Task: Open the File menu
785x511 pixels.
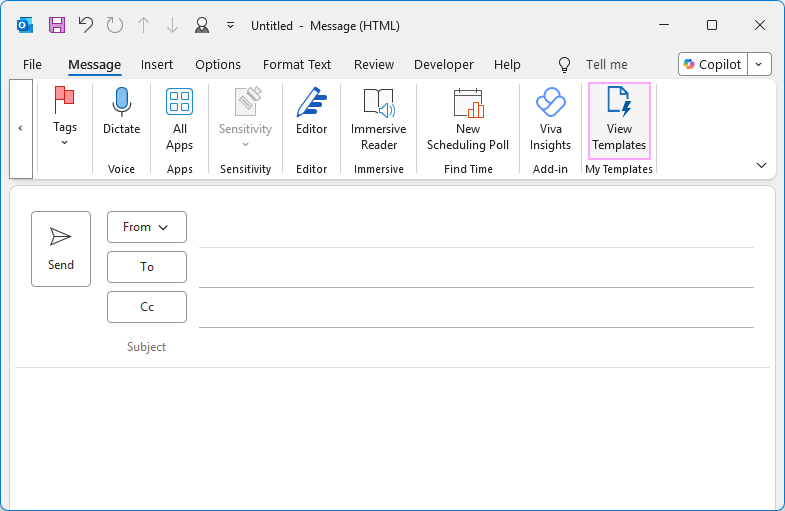Action: 32,65
